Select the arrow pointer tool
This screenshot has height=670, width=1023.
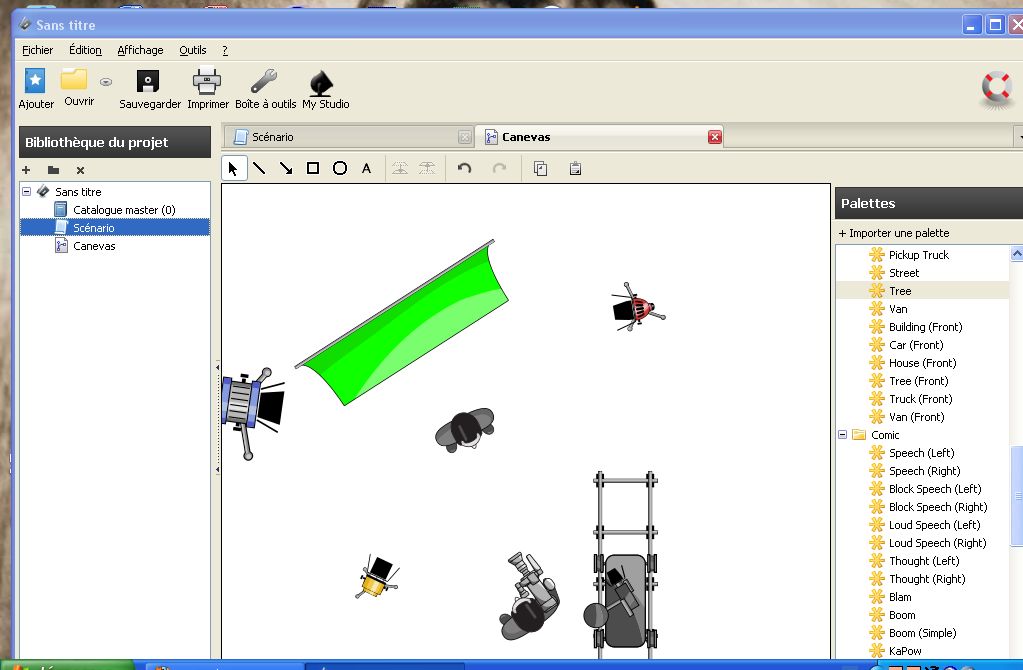coord(233,169)
